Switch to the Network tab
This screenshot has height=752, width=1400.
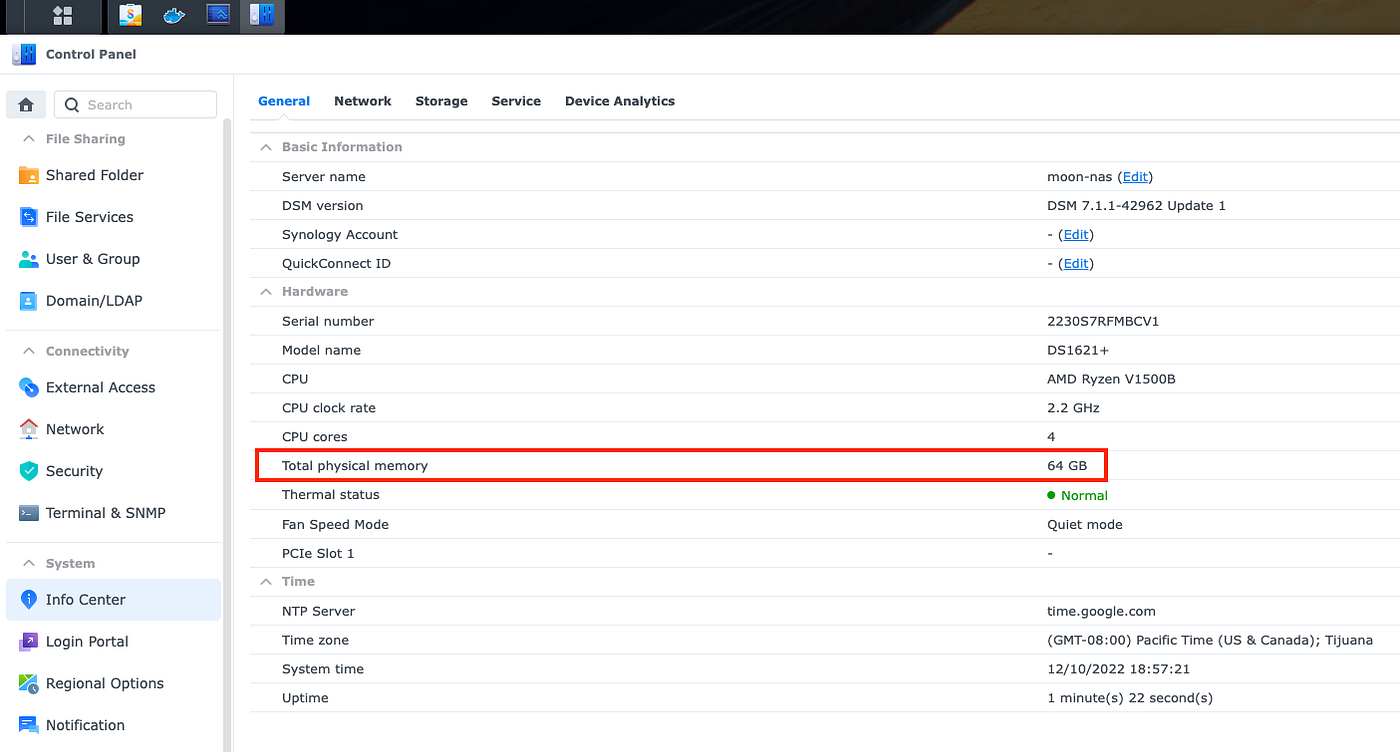(x=363, y=101)
